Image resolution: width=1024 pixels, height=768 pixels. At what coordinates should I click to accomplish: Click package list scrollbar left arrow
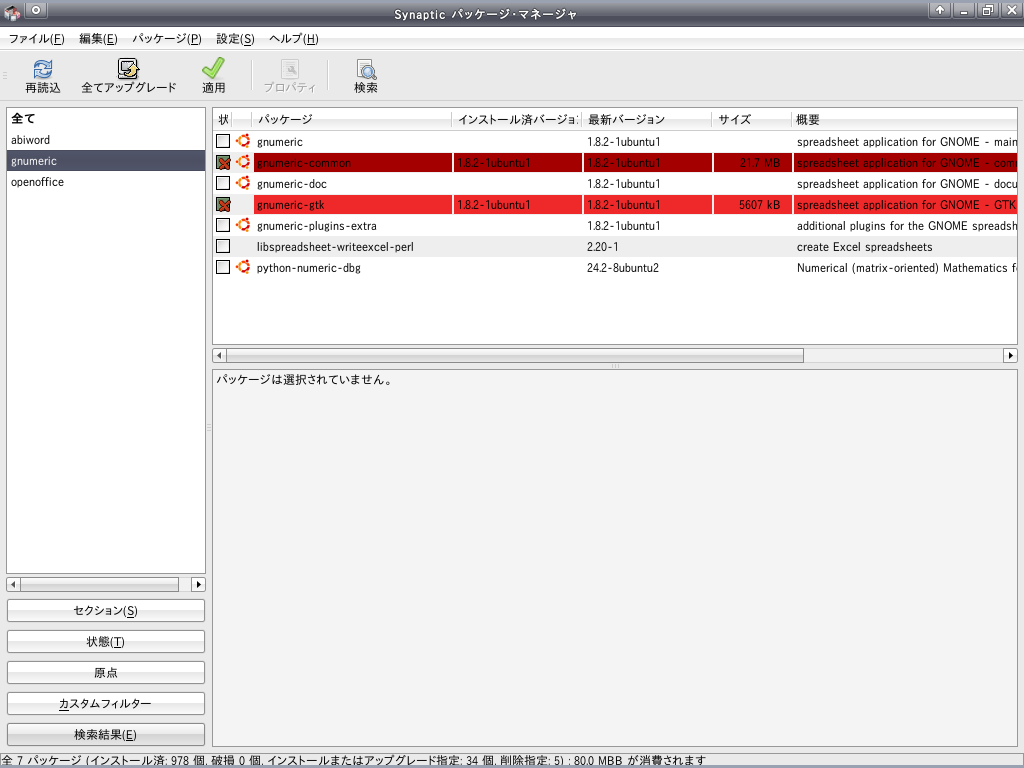[x=219, y=355]
